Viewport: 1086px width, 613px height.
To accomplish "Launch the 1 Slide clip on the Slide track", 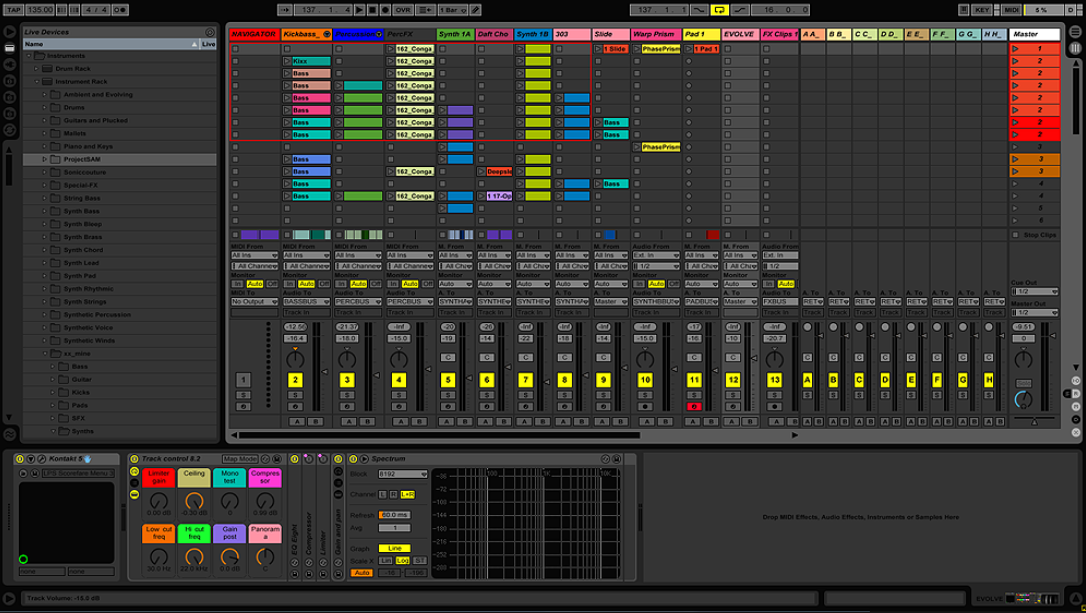I will point(598,48).
